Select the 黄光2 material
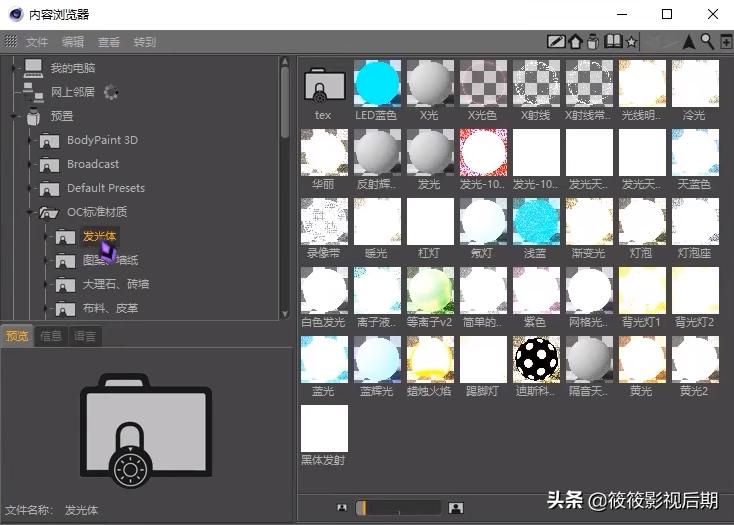Viewport: 734px width, 525px height. click(695, 359)
